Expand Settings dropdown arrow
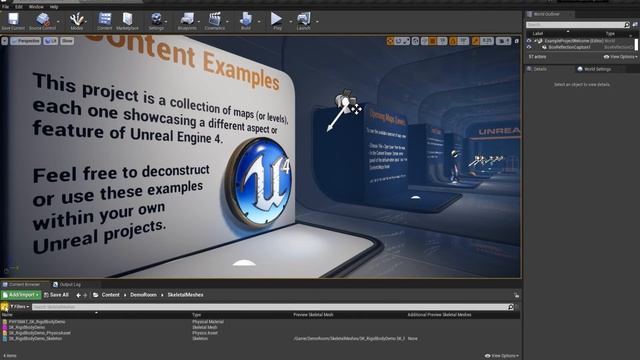This screenshot has height=360, width=640. point(167,21)
